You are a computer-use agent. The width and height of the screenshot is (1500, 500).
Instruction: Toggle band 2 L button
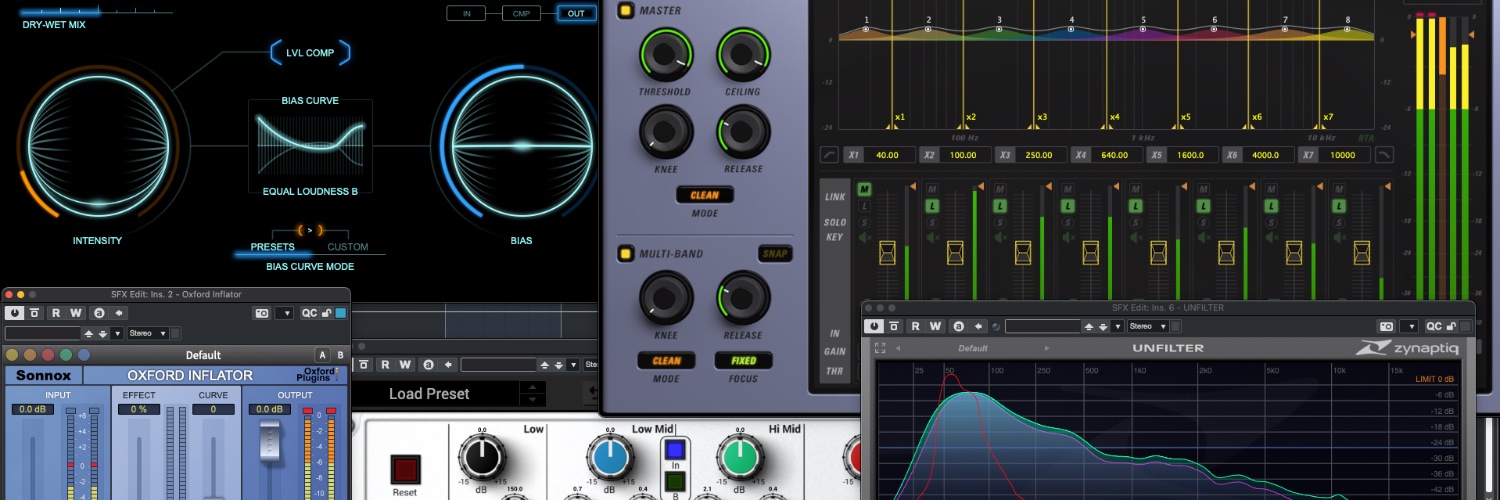[932, 206]
